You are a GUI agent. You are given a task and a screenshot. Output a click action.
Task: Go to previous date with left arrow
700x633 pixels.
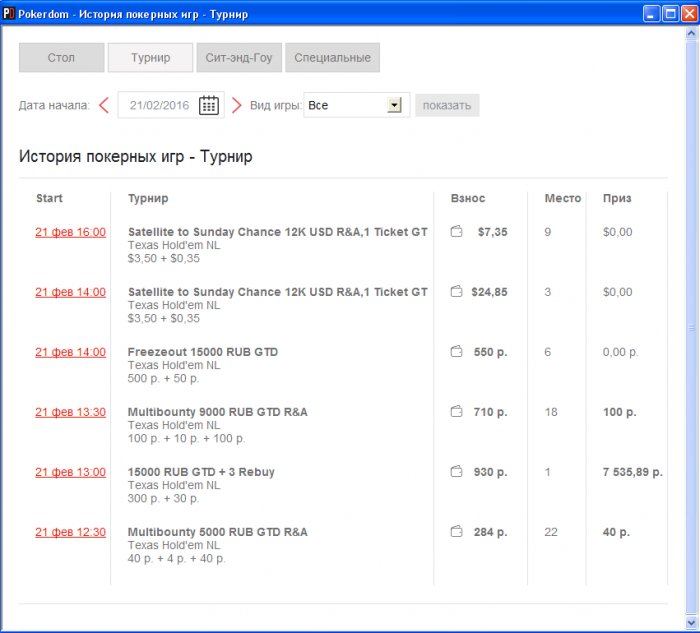click(104, 105)
